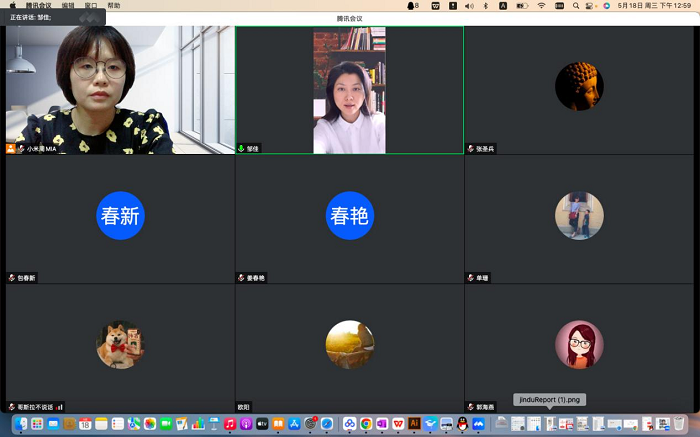Select 小米粥MIA's video tile
700x437 pixels.
click(119, 89)
